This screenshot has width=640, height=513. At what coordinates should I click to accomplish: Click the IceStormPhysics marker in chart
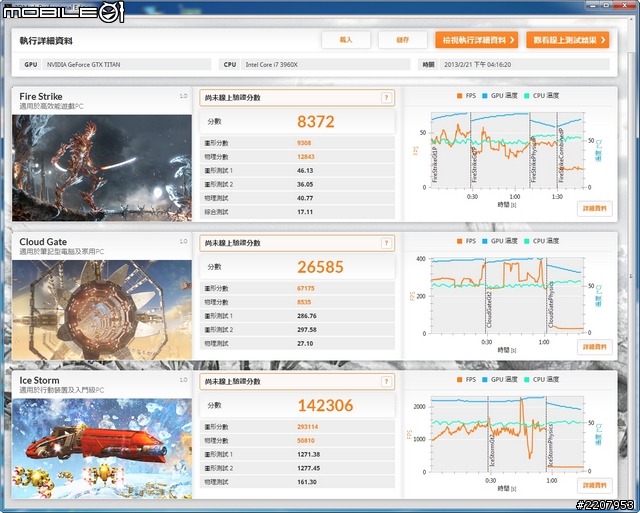tap(550, 446)
